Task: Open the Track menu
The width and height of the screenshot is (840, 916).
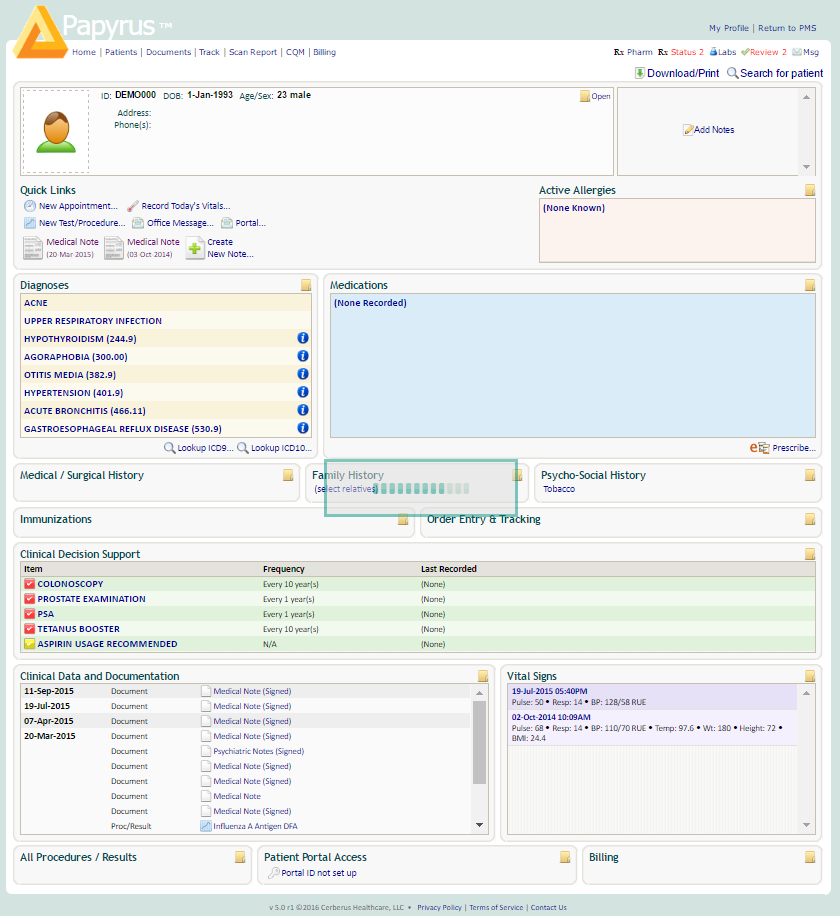Action: (209, 52)
